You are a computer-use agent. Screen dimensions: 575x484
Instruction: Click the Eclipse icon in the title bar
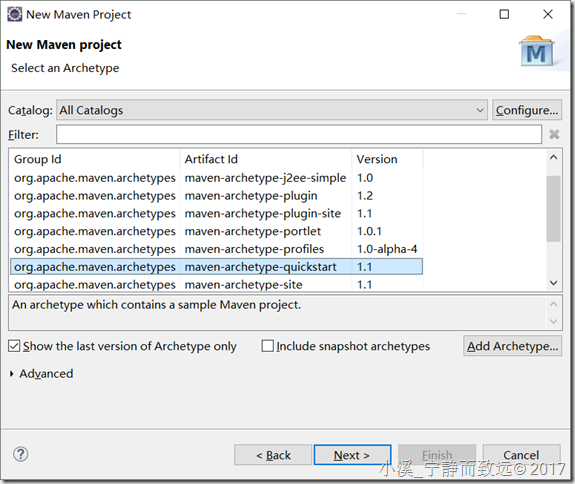tap(15, 14)
